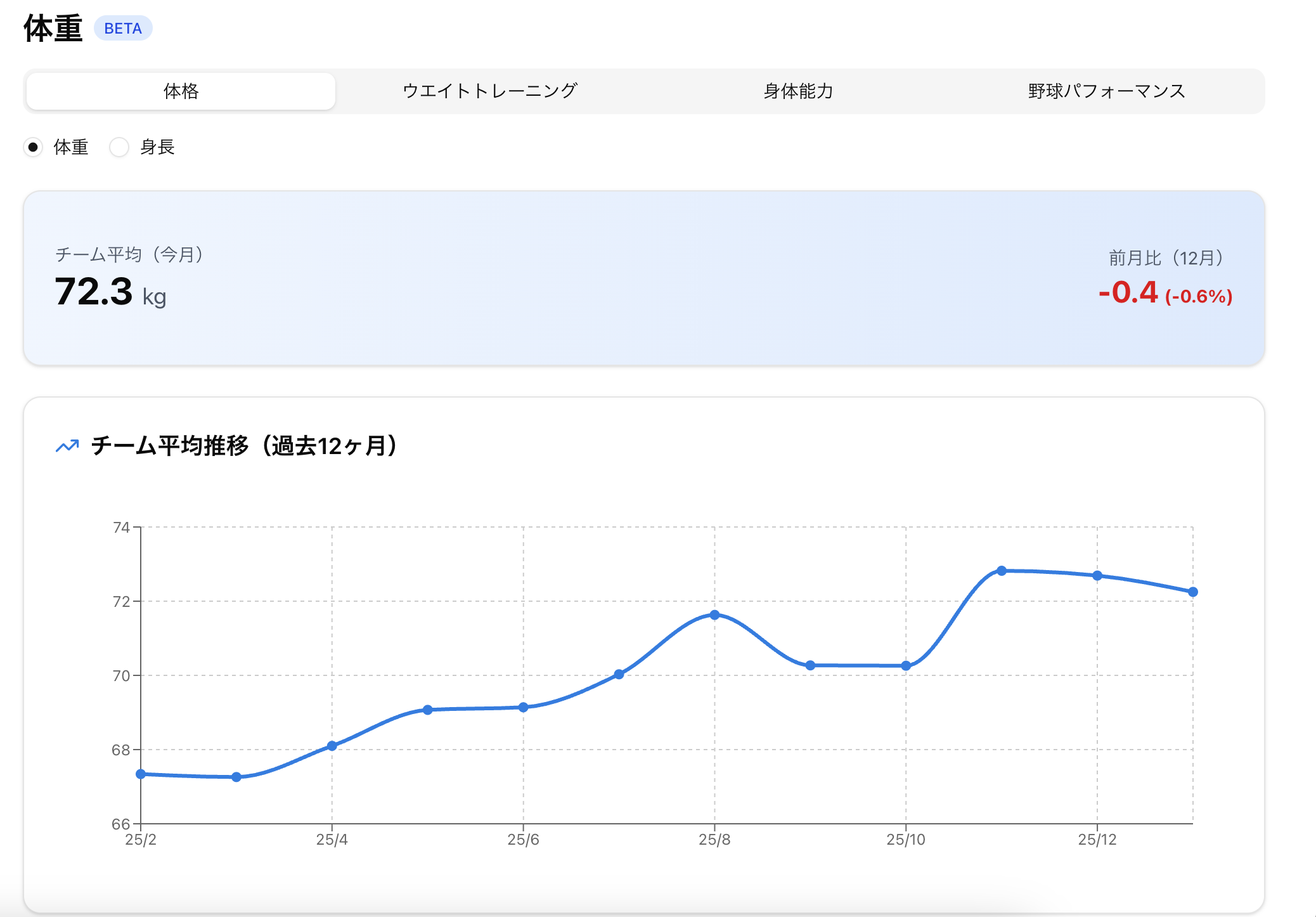Click the 体重 page title
Image resolution: width=1316 pixels, height=917 pixels.
click(x=53, y=29)
